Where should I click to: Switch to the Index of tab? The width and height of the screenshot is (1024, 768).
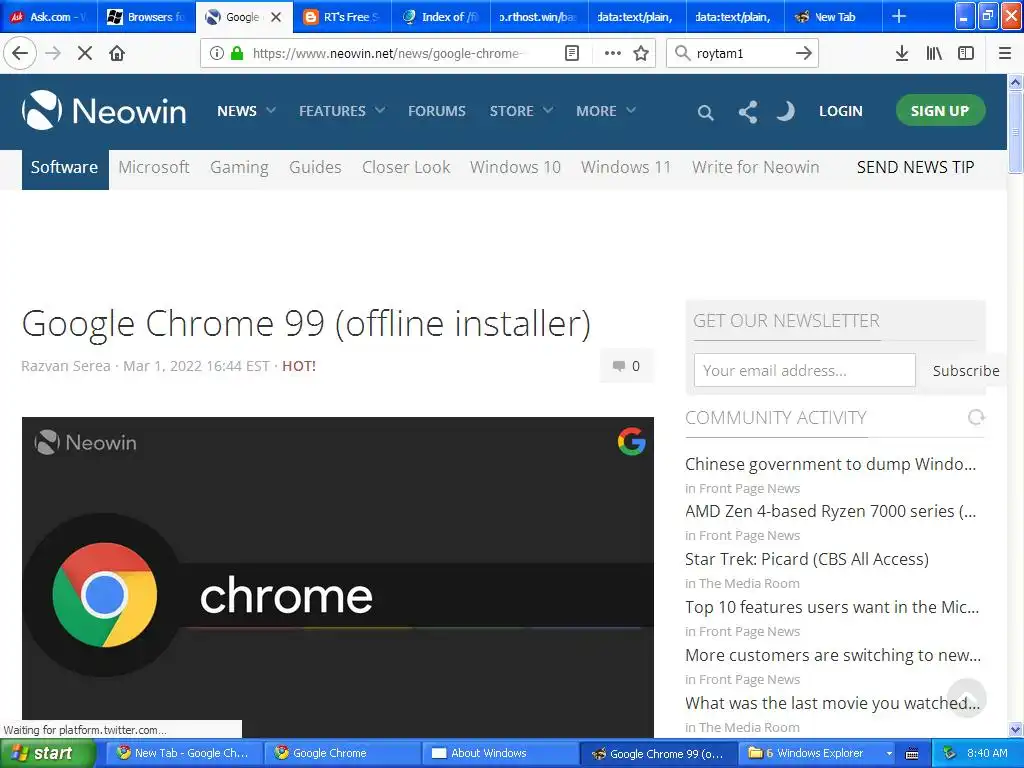coord(441,17)
